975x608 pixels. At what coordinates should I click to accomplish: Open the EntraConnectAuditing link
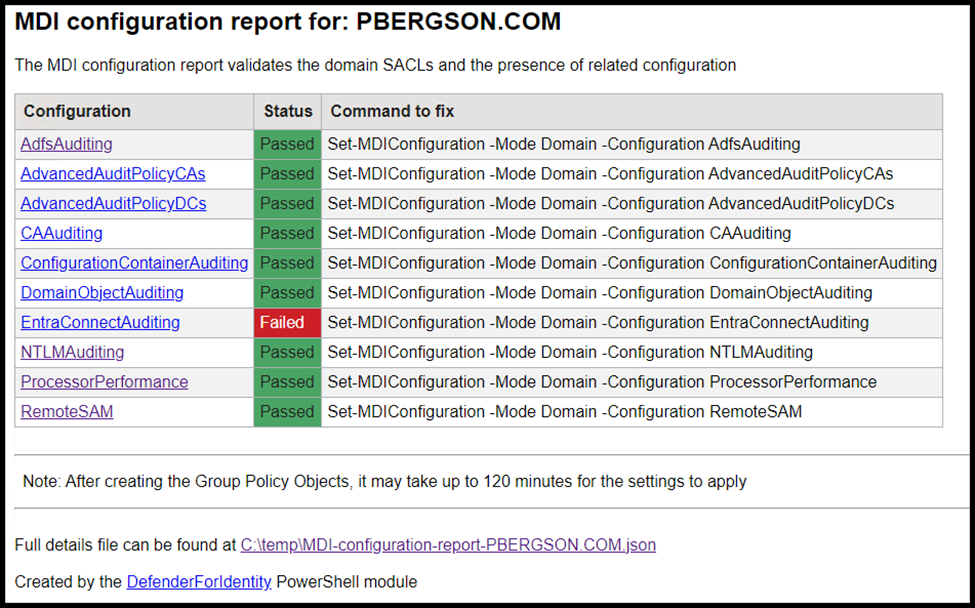(100, 322)
